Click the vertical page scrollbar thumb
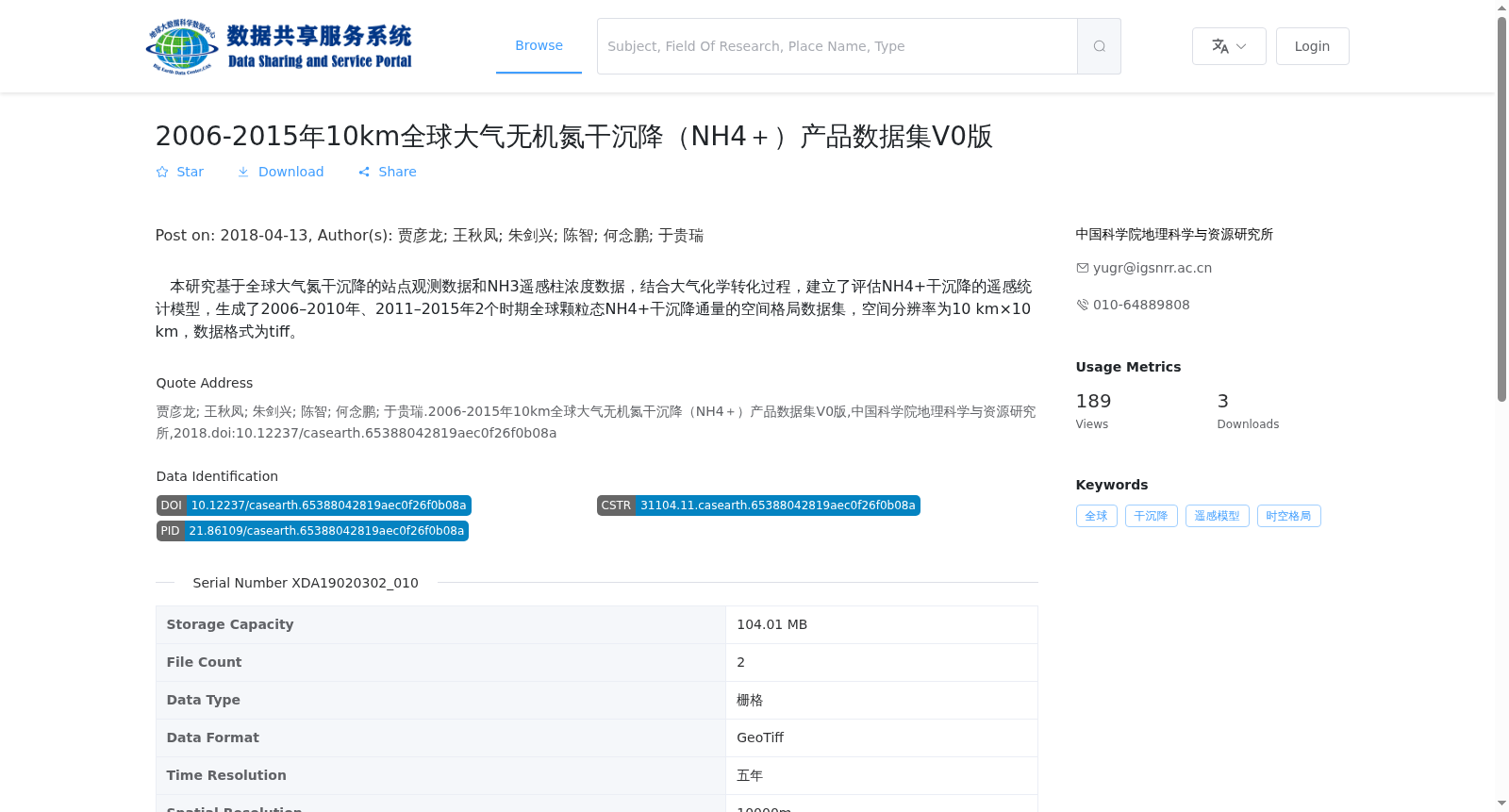1509x812 pixels. 1501,209
